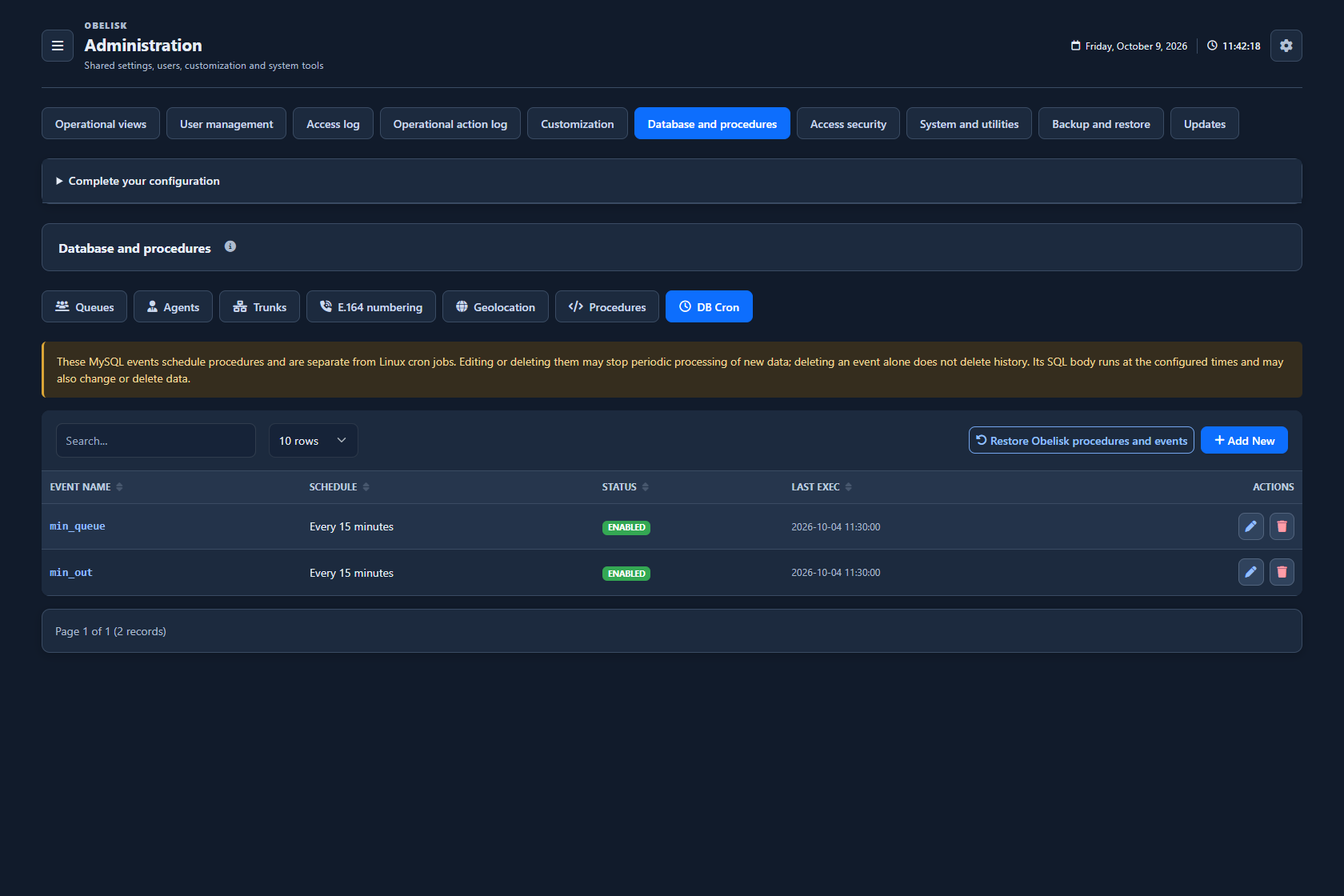The width and height of the screenshot is (1344, 896).
Task: Click Restore Obelisk procedures and events
Action: [x=1082, y=440]
